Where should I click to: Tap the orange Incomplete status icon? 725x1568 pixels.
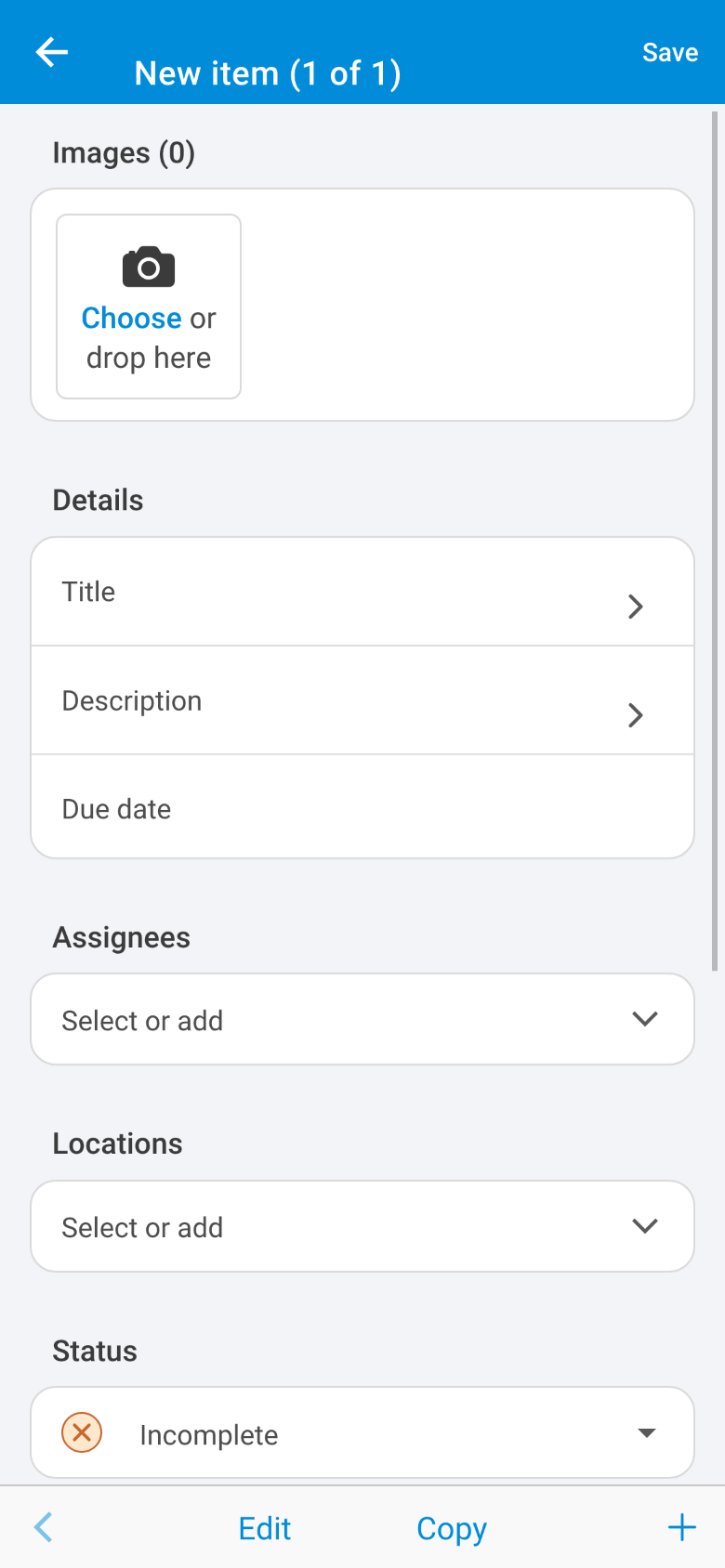click(82, 1432)
